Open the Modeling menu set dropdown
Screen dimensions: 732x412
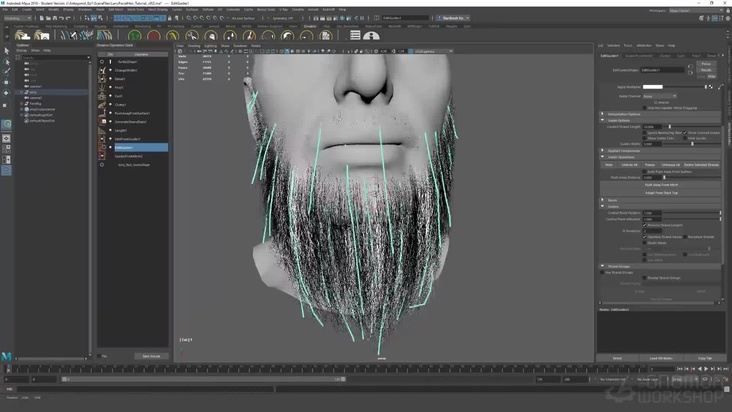[17, 18]
